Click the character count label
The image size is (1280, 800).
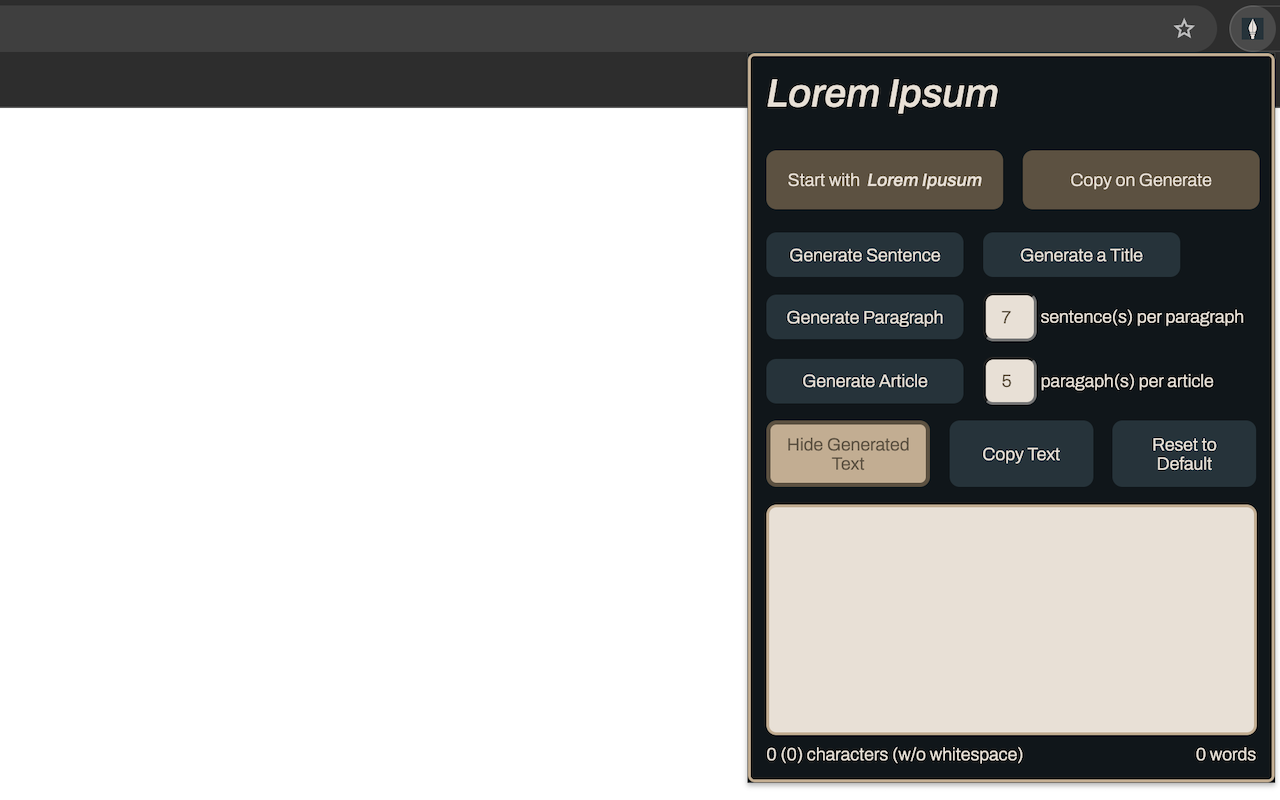point(894,754)
